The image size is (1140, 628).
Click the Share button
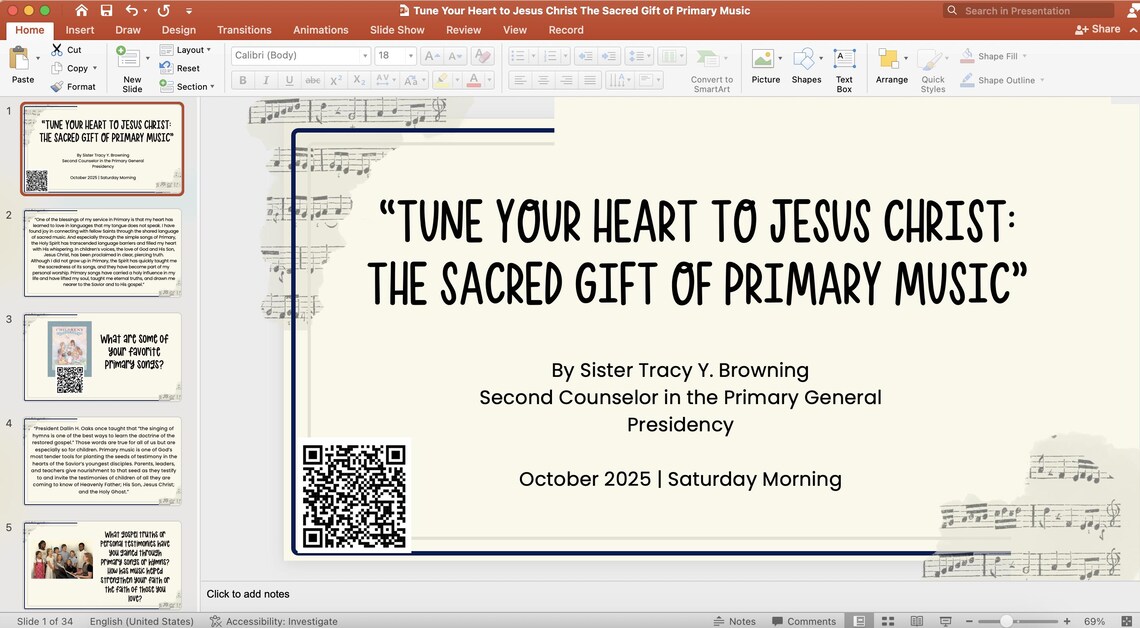coord(1098,29)
